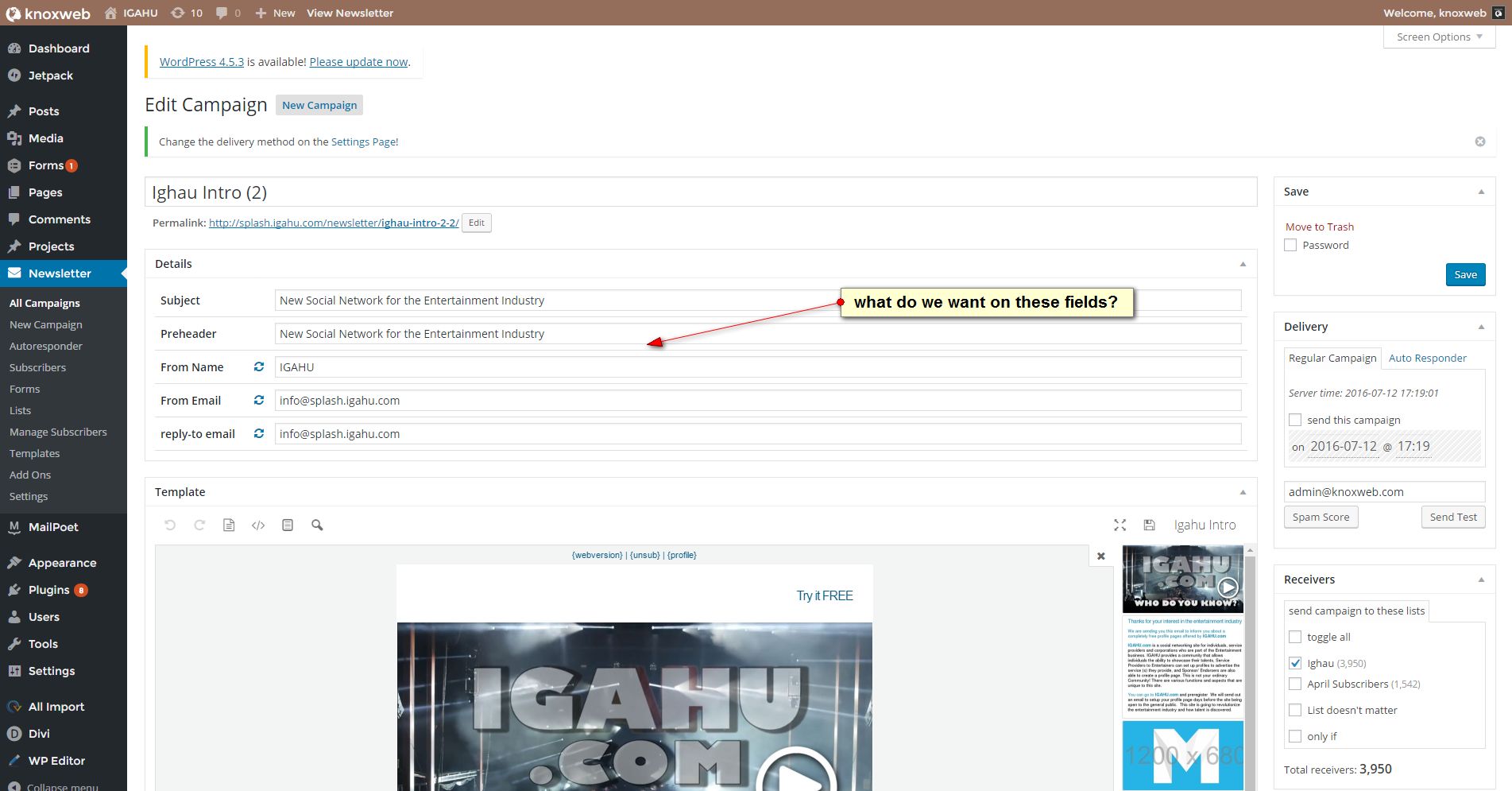Collapse the Save panel

click(1481, 192)
